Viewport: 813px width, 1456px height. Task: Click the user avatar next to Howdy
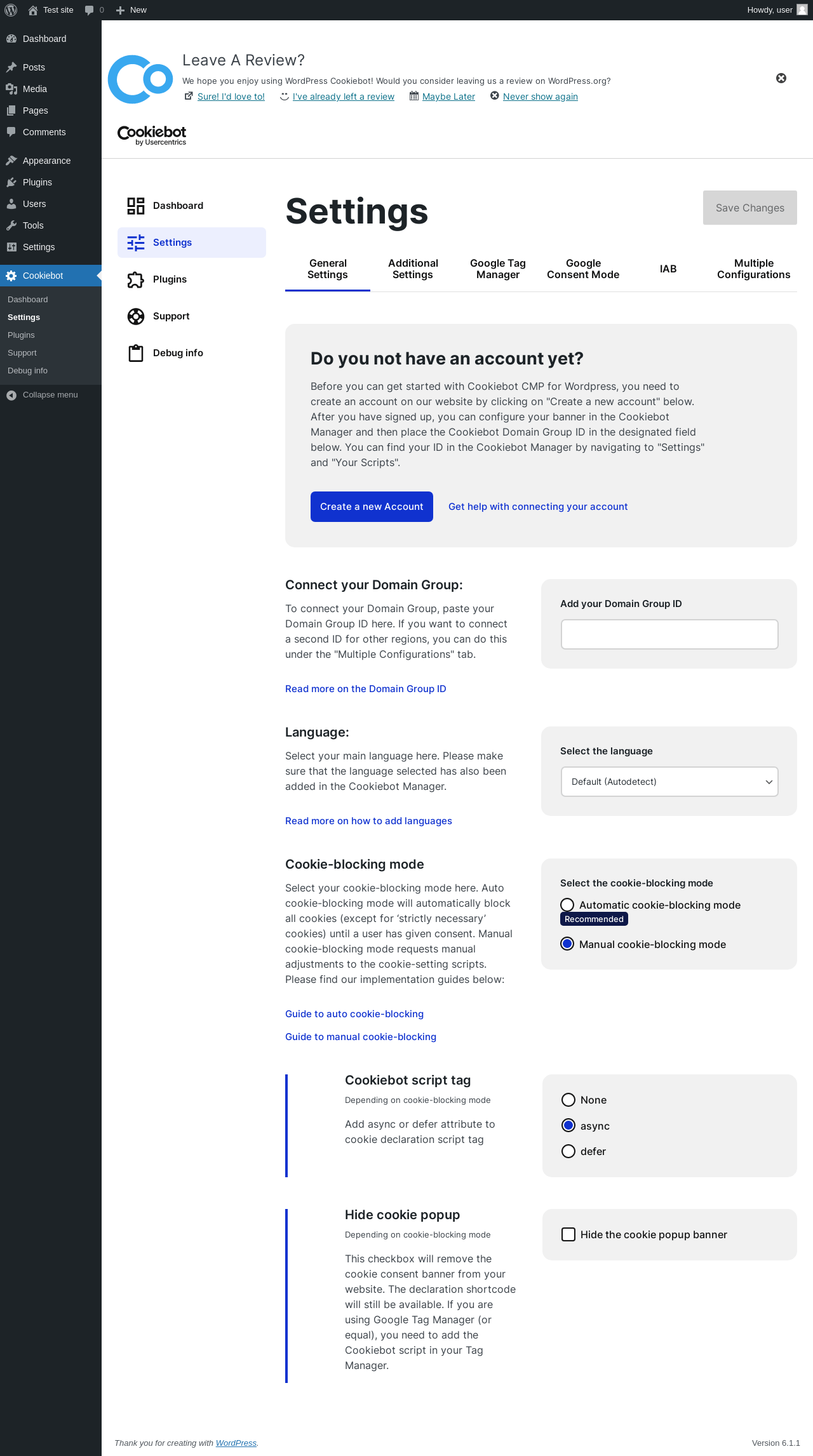click(x=802, y=10)
